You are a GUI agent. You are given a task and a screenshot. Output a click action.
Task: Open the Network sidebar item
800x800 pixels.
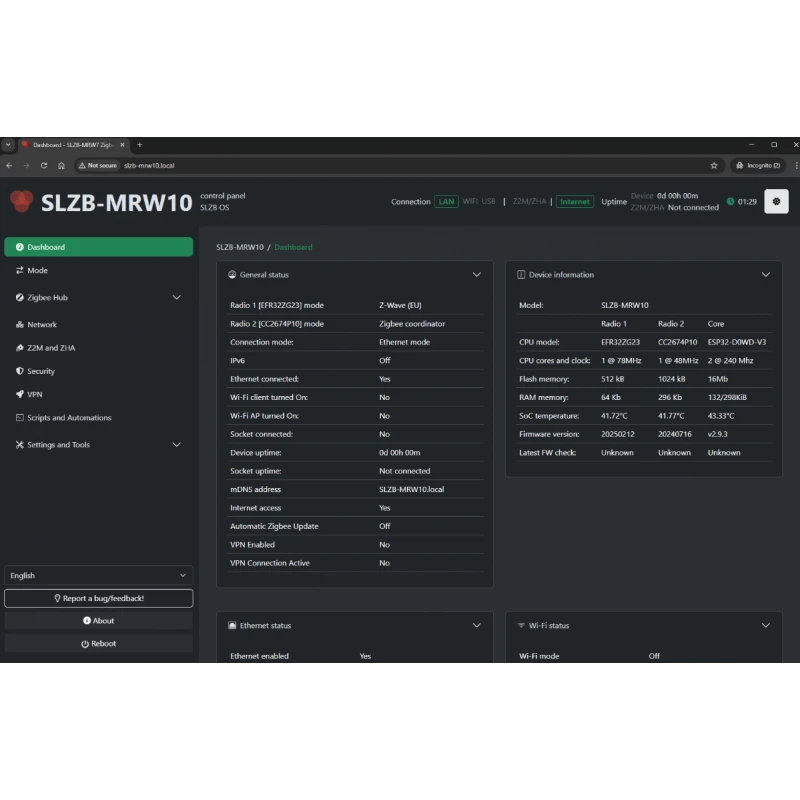click(41, 325)
